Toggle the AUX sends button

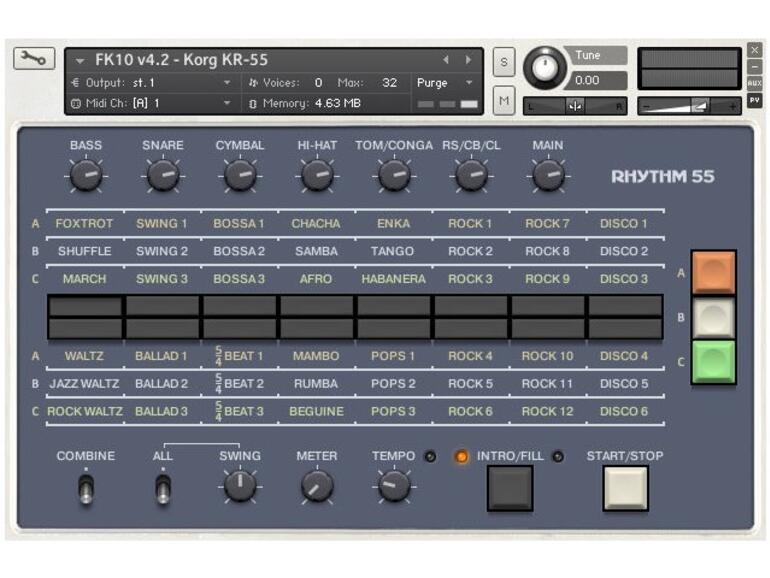click(x=755, y=83)
